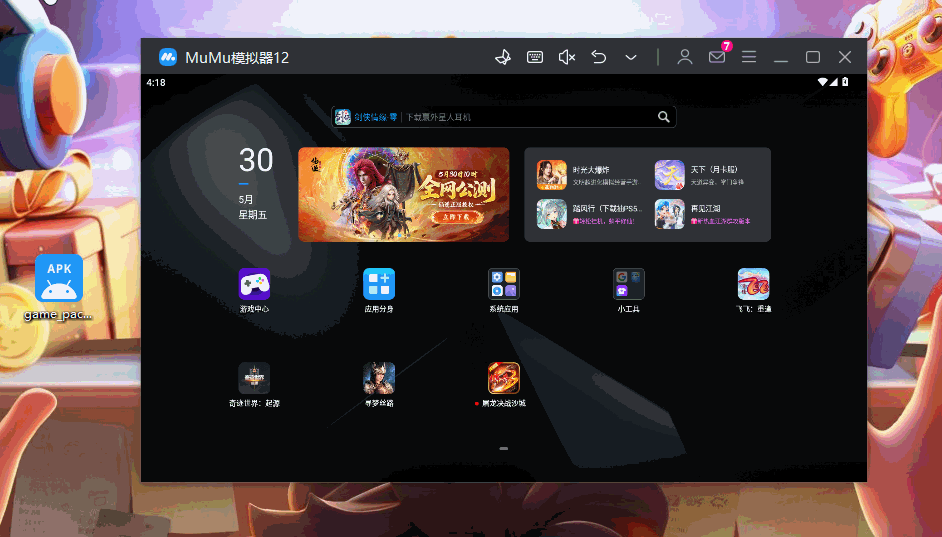The height and width of the screenshot is (537, 942).
Task: Click the 剑侠 game icon in search bar
Action: (342, 117)
